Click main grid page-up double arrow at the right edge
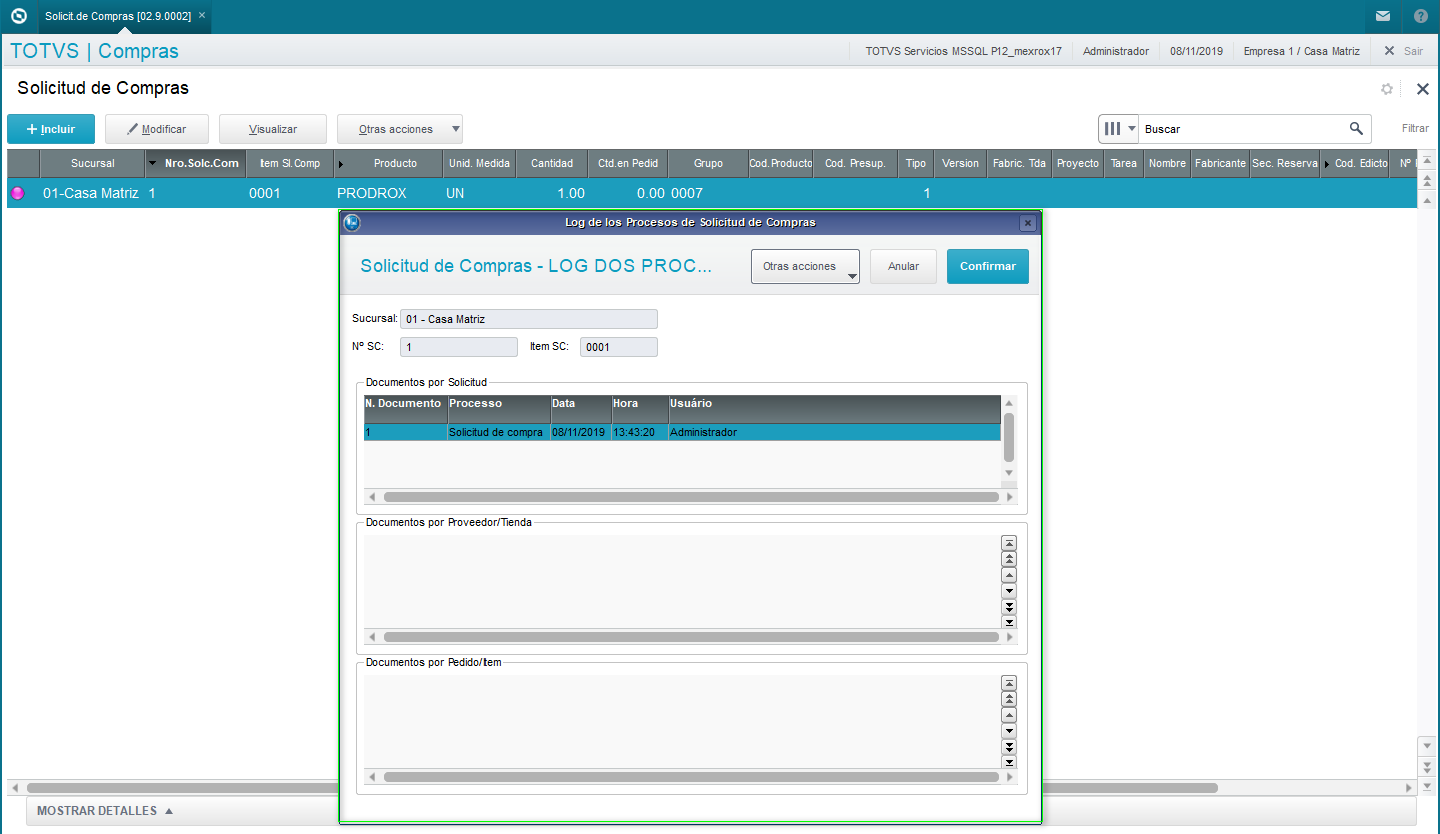Image resolution: width=1440 pixels, height=834 pixels. tap(1427, 180)
